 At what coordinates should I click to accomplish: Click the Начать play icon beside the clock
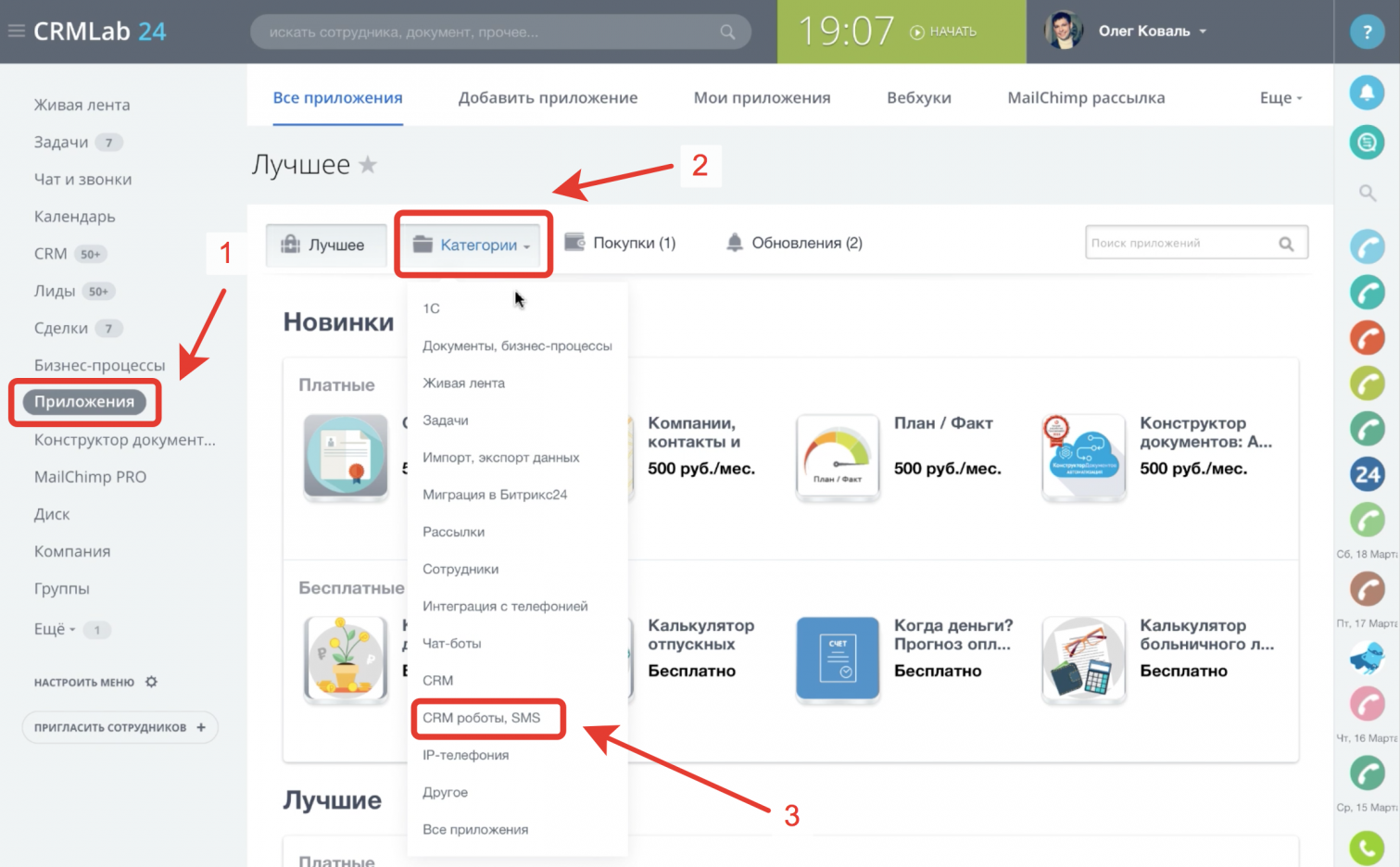tap(917, 32)
